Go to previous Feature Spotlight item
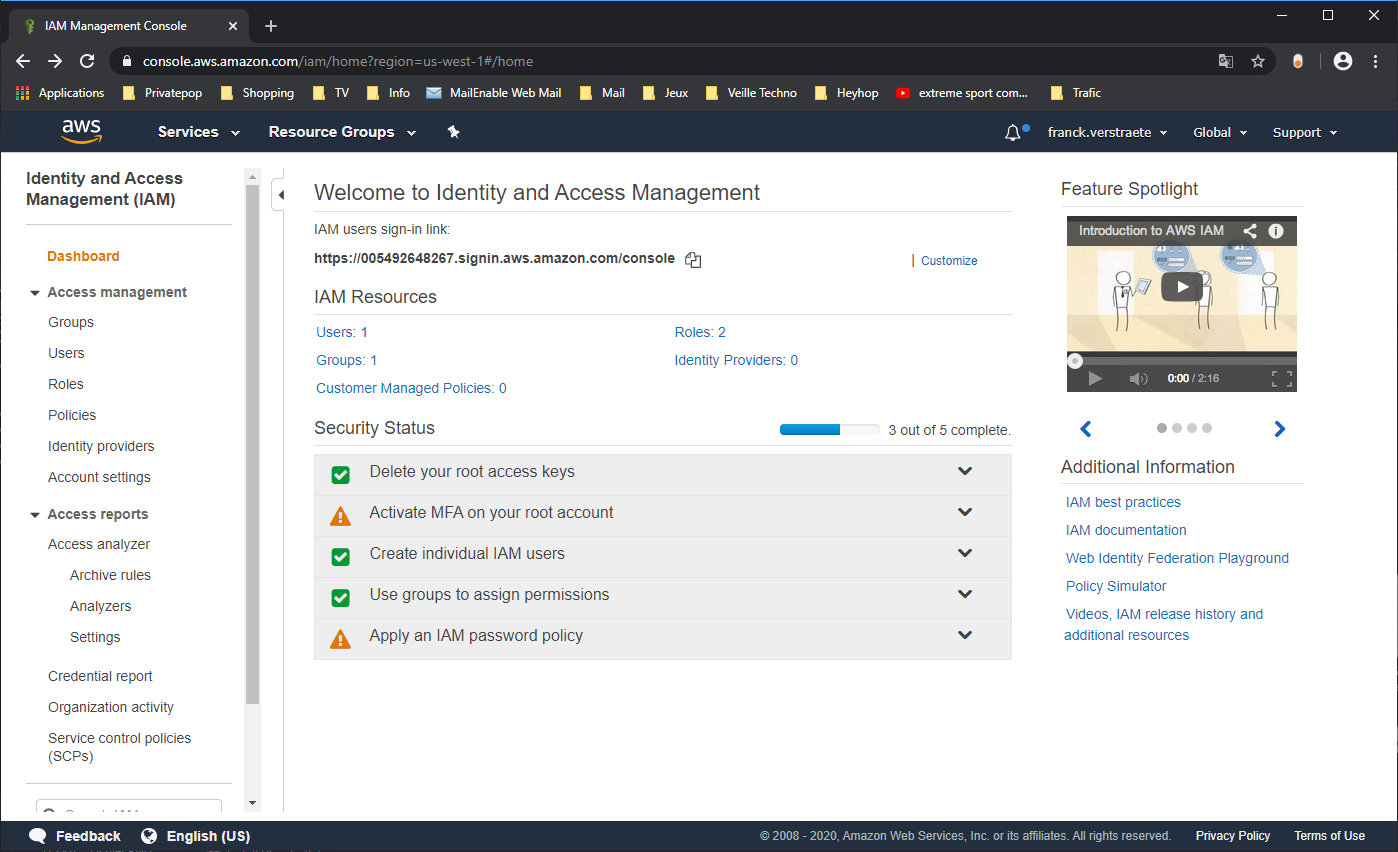This screenshot has height=852, width=1398. (1086, 429)
